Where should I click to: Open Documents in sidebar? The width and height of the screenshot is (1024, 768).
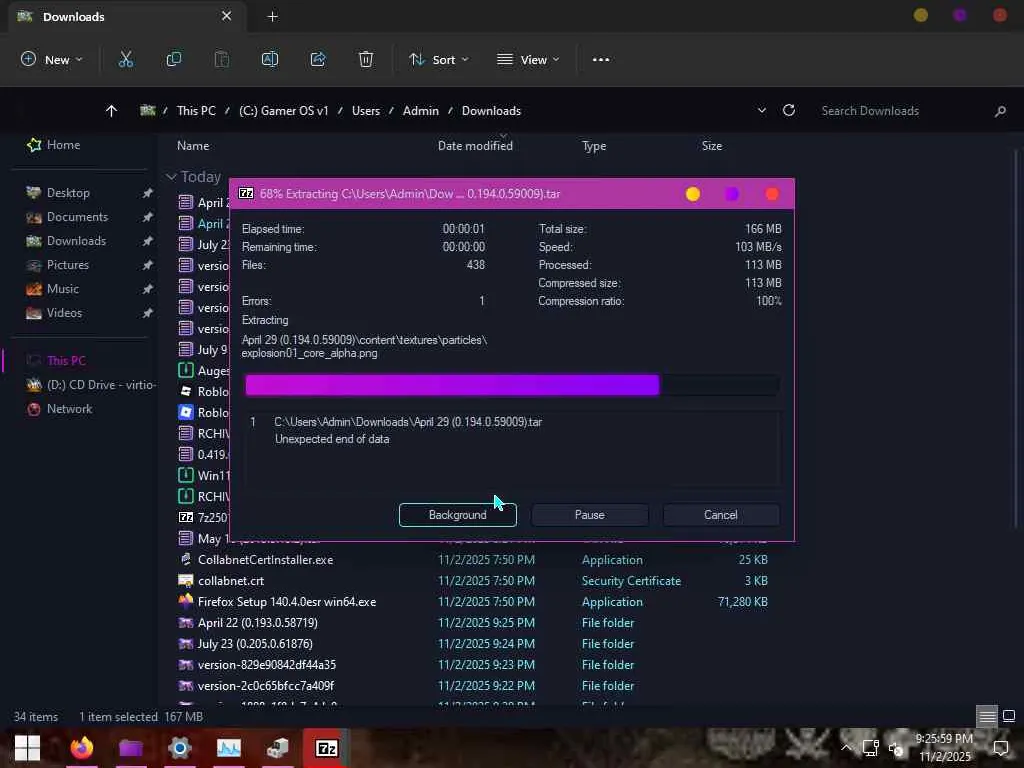tap(67, 217)
